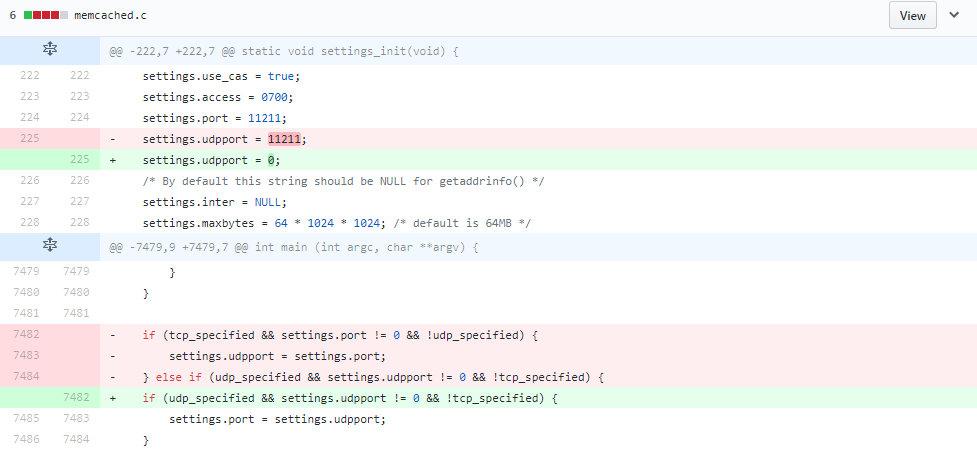Select removed line number 225

[28, 138]
